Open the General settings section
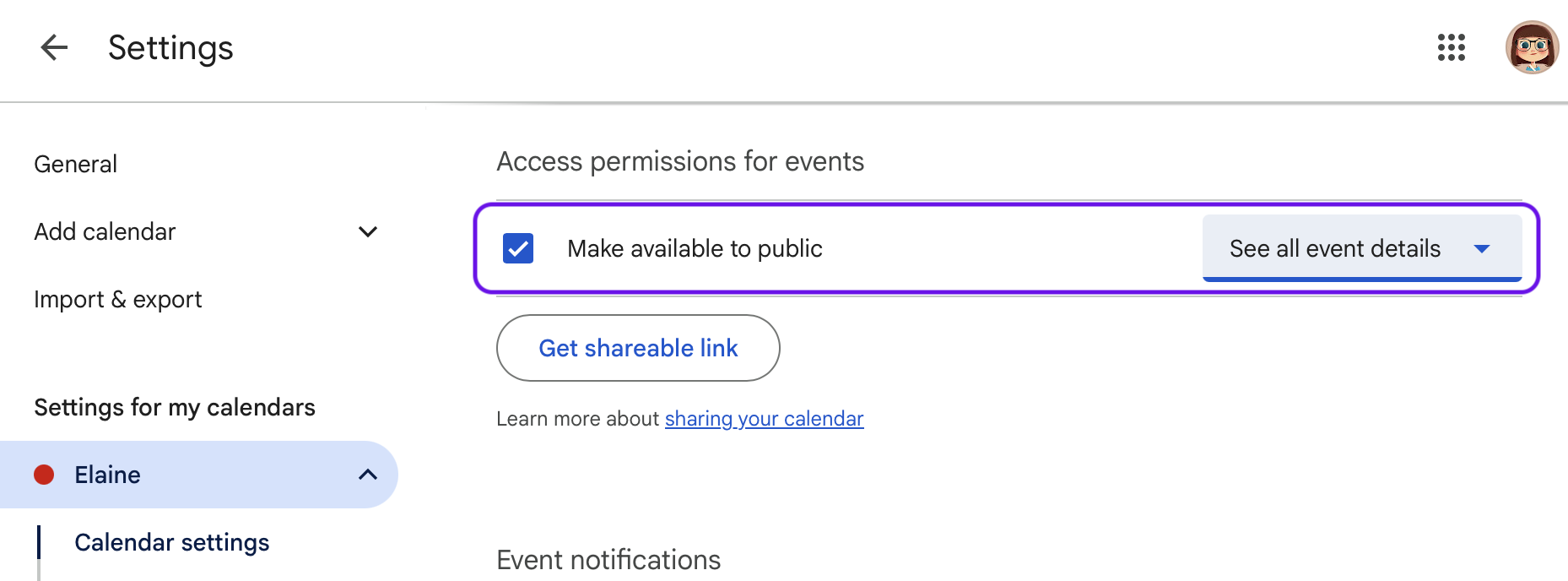1568x581 pixels. [x=76, y=164]
